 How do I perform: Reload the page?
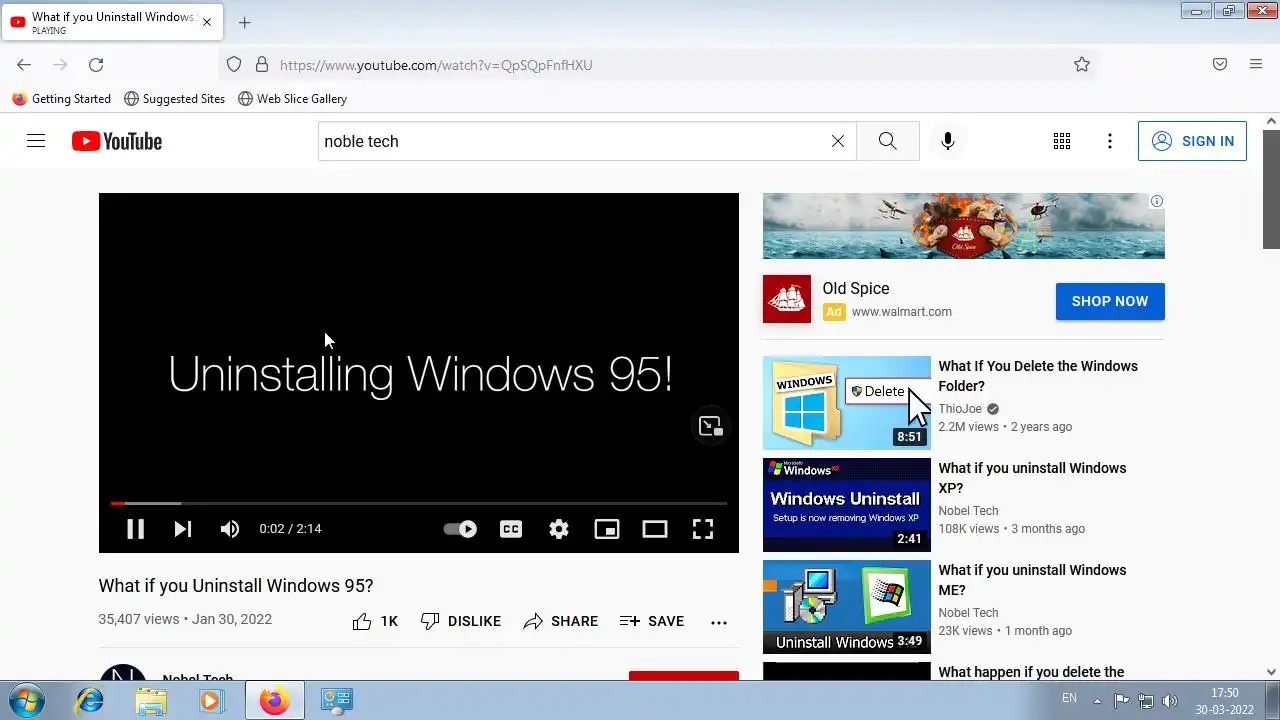[x=96, y=65]
